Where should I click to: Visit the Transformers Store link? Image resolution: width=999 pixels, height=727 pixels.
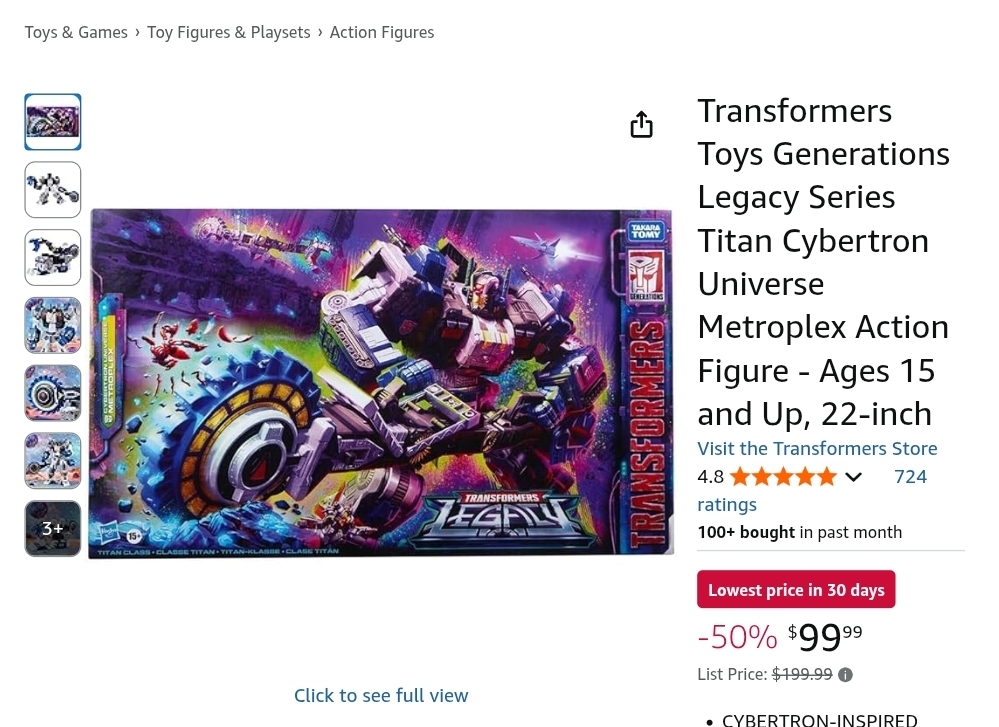[x=817, y=448]
